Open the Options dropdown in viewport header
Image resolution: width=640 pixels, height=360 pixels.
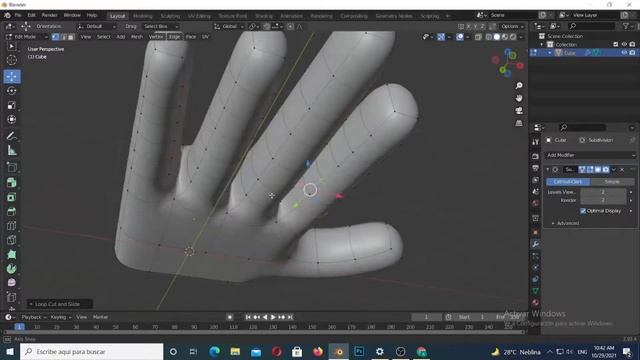click(512, 26)
